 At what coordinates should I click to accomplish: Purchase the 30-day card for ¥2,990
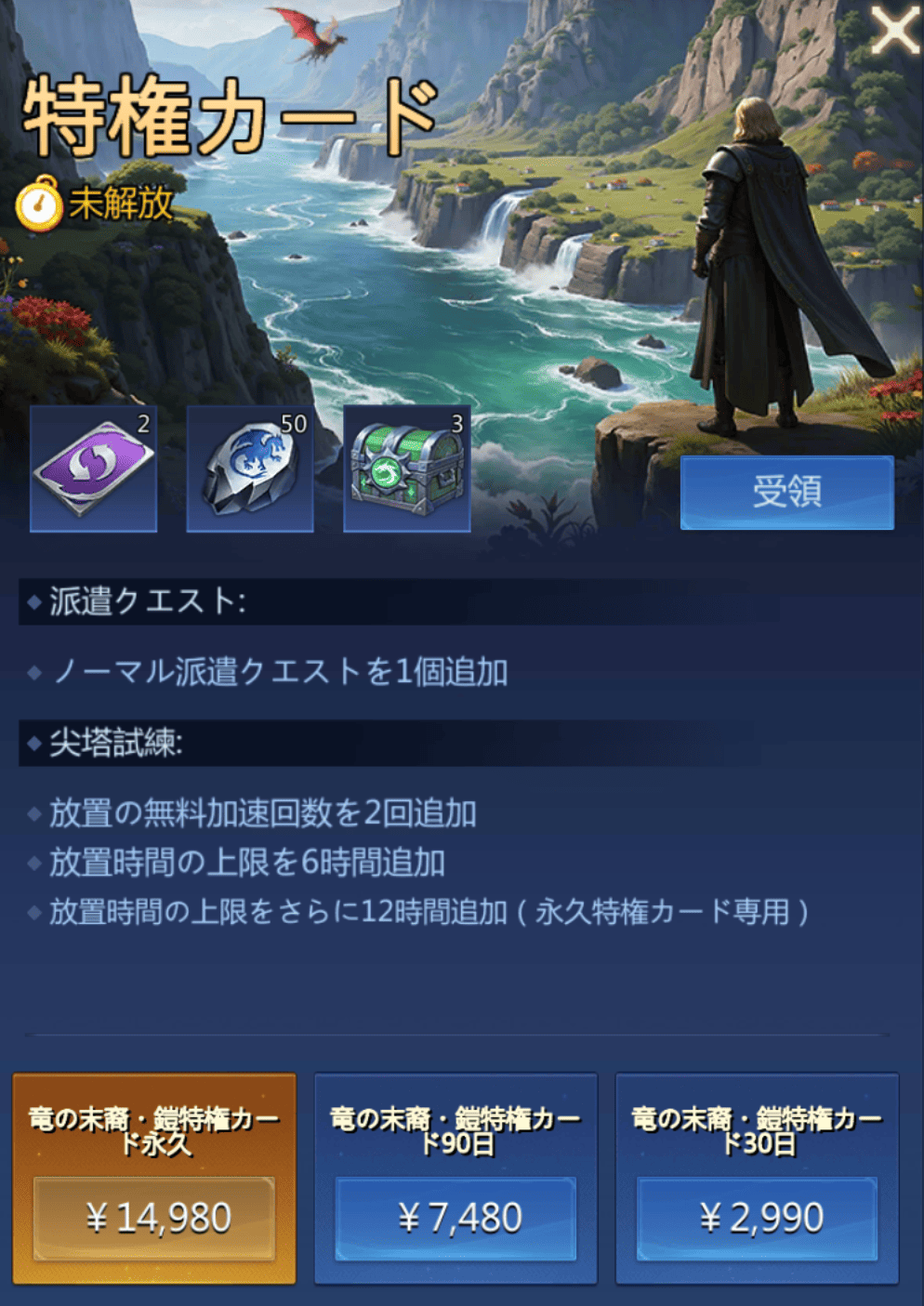tap(758, 1217)
